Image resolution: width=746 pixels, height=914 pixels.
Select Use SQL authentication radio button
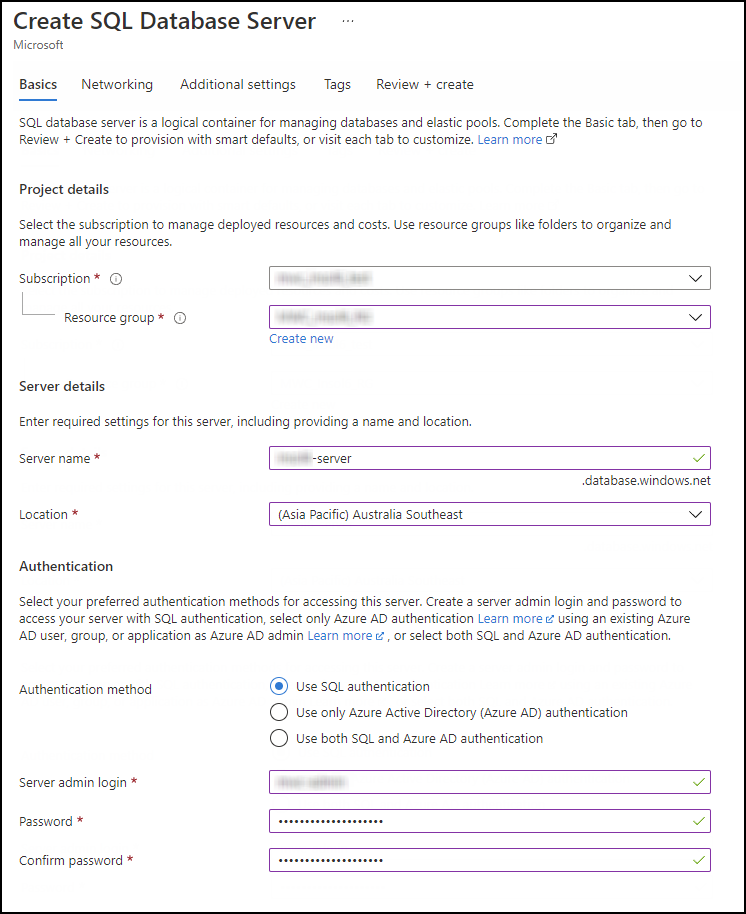click(279, 687)
